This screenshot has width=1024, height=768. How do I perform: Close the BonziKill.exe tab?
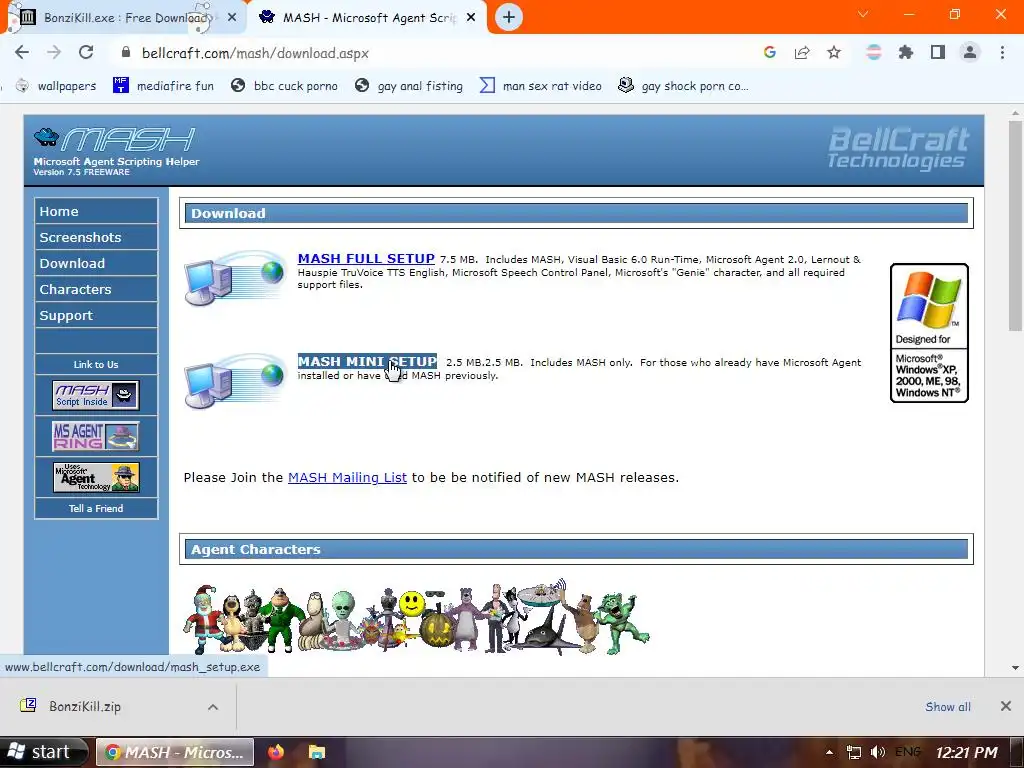232,18
